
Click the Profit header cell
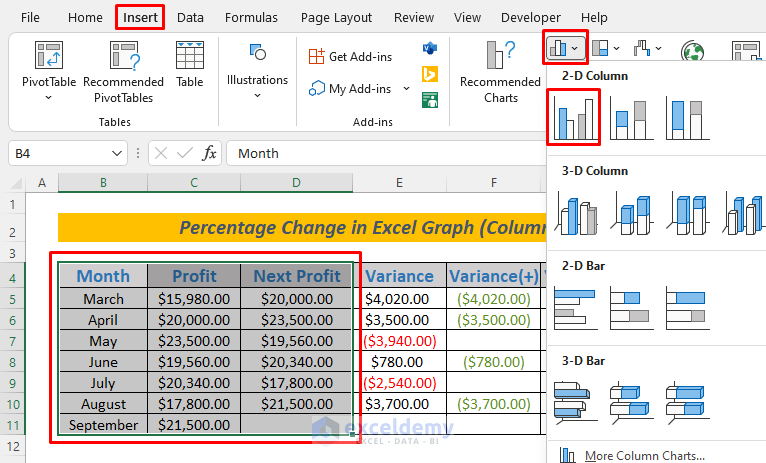(x=194, y=276)
